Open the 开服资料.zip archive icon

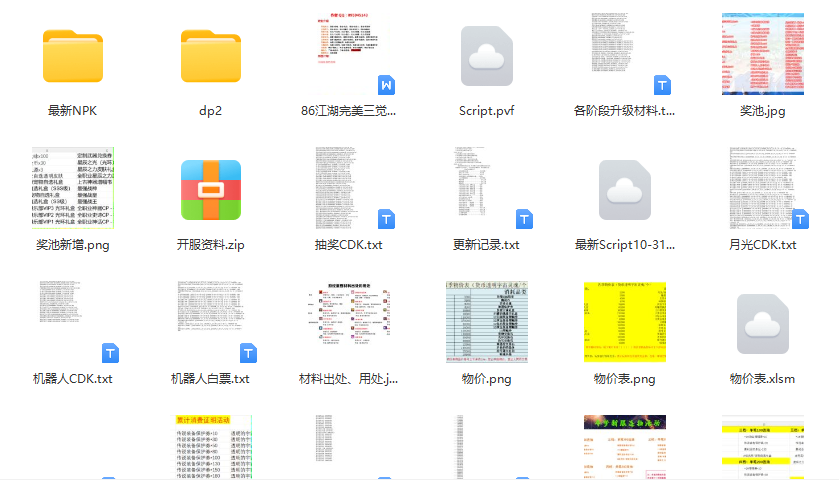(210, 190)
